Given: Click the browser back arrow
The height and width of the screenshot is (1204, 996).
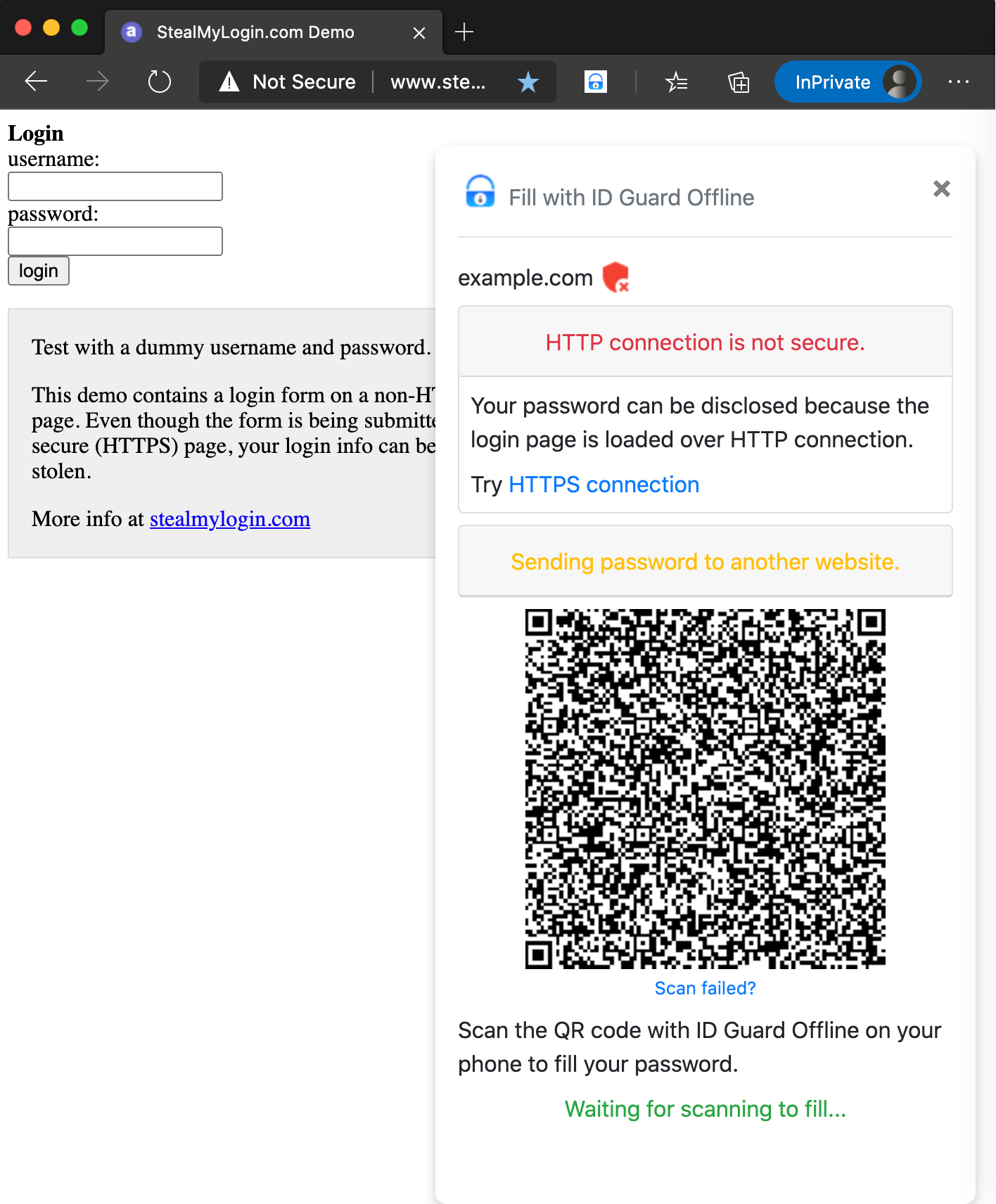Looking at the screenshot, I should 36,82.
